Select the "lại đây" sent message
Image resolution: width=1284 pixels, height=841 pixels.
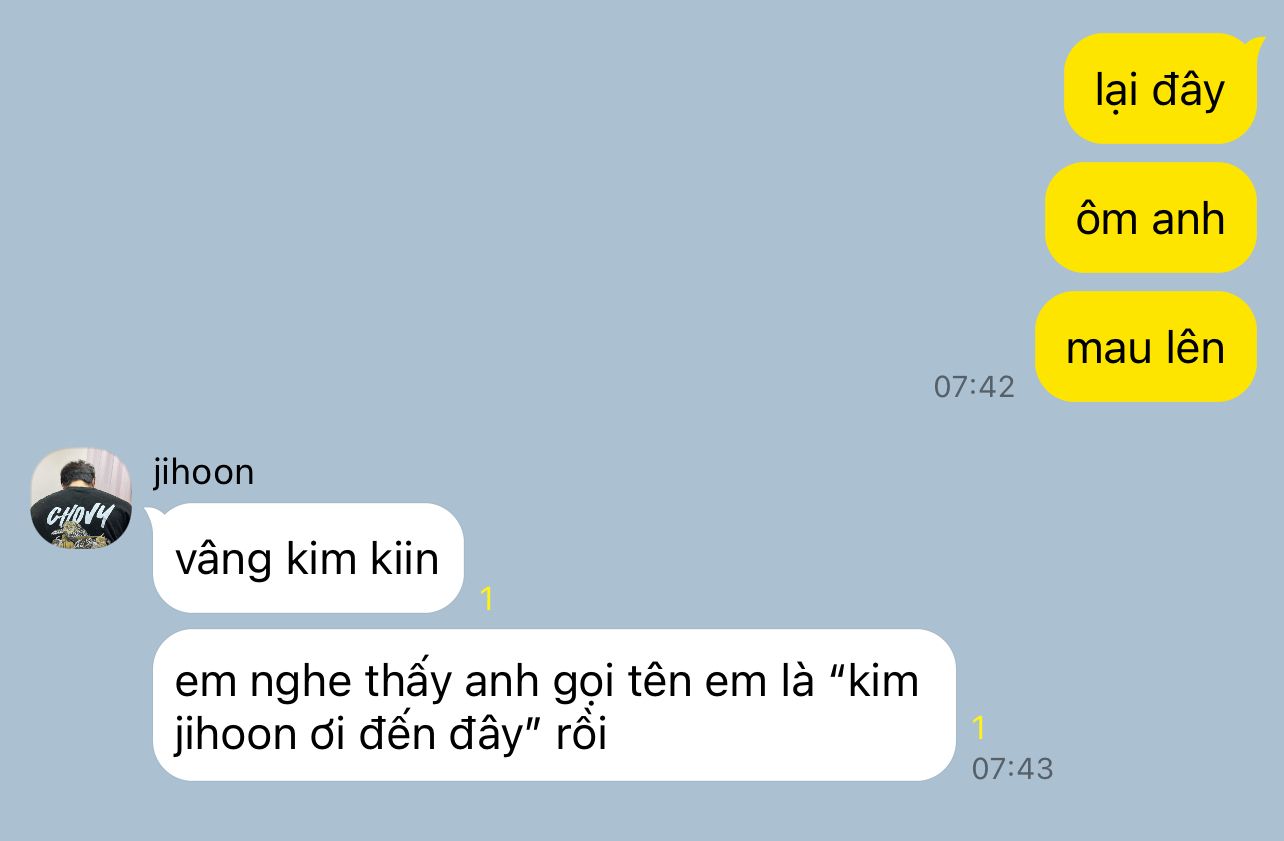tap(1160, 89)
